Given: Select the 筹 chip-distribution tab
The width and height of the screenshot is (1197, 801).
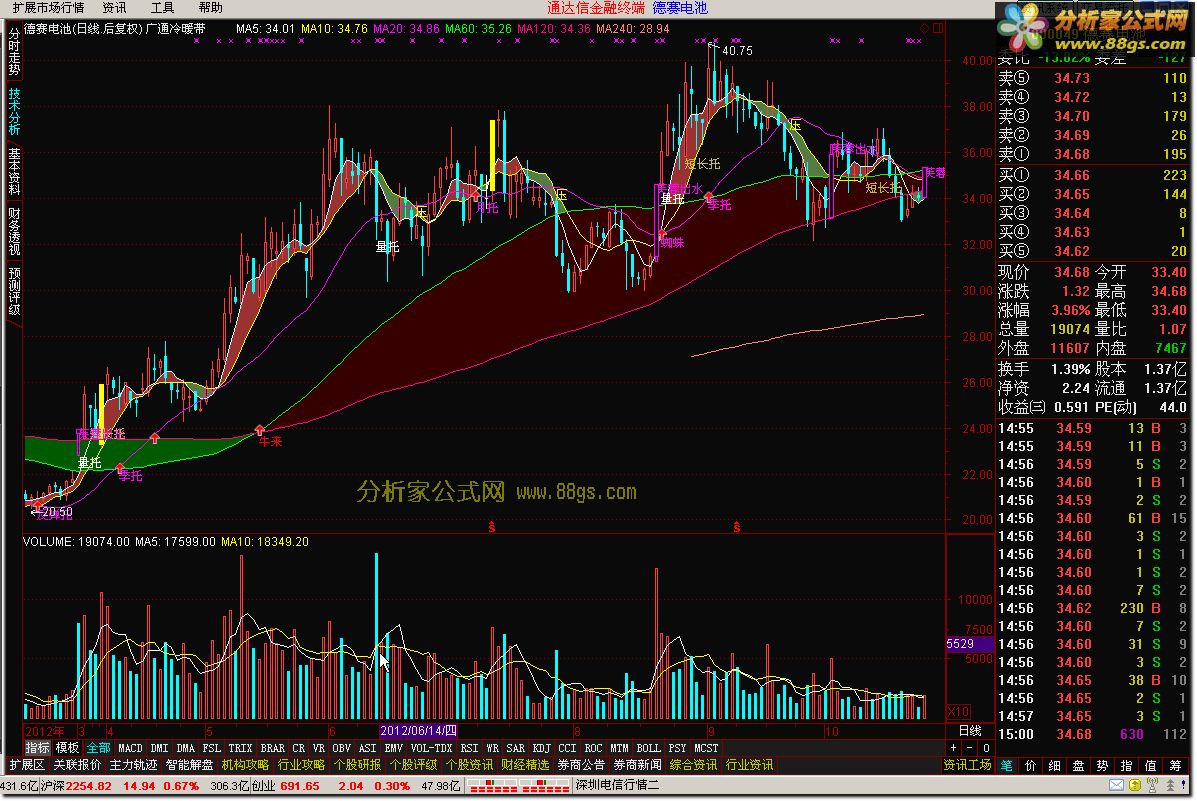Looking at the screenshot, I should [1175, 765].
